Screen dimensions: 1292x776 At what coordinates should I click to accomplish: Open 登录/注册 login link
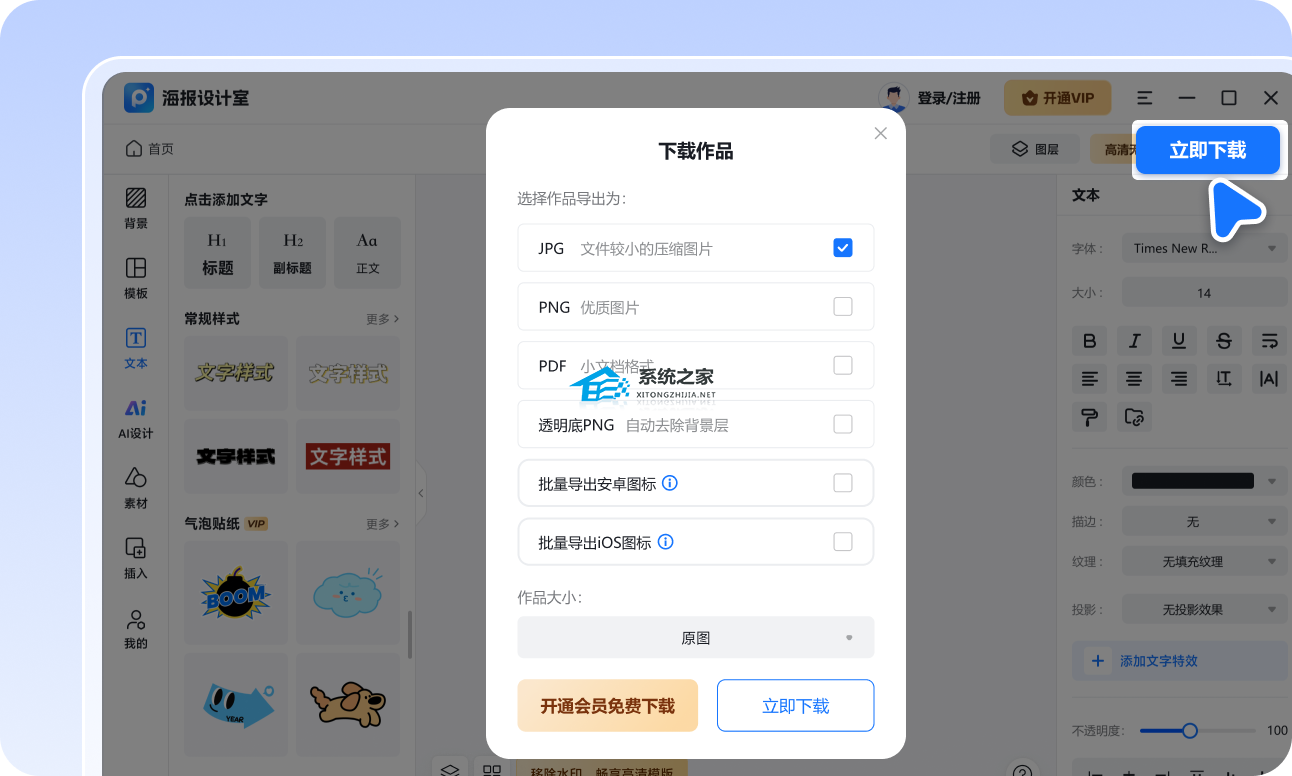click(x=949, y=98)
